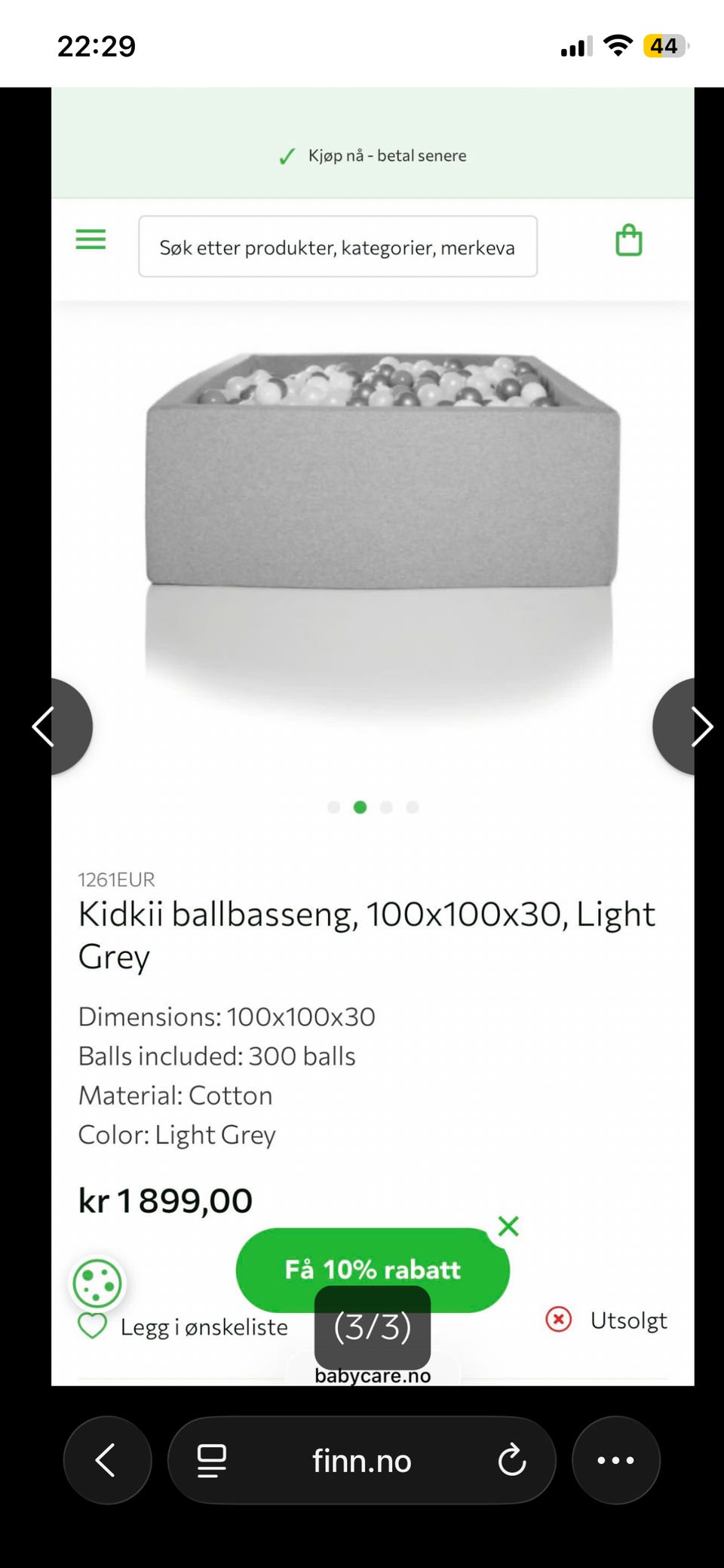Screen dimensions: 724x1568
Task: Show next image with right arrow
Action: [x=683, y=727]
